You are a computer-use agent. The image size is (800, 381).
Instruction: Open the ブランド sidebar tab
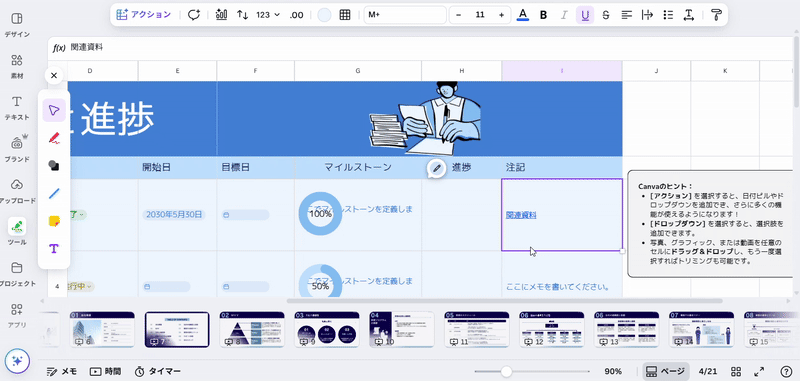(17, 150)
